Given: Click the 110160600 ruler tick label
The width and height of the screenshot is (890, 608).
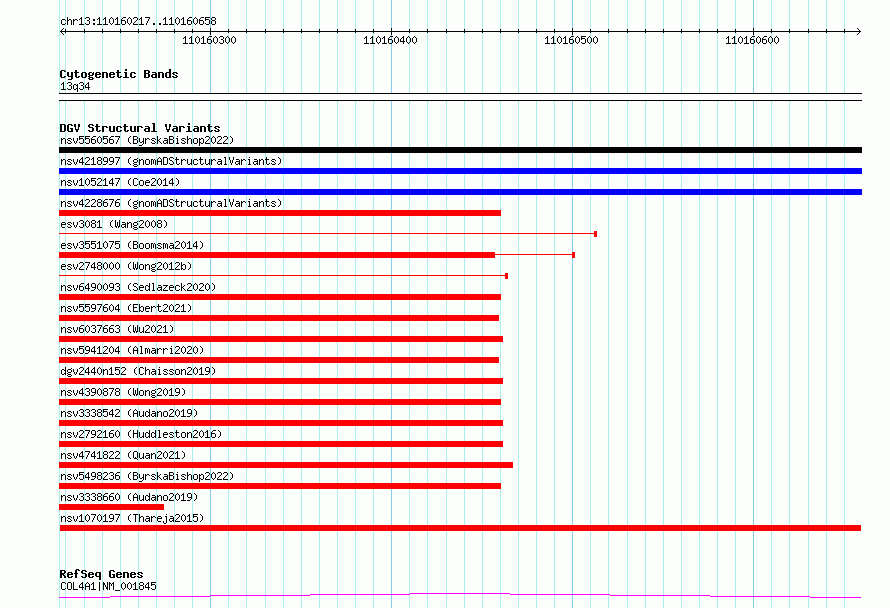Looking at the screenshot, I should click(752, 40).
